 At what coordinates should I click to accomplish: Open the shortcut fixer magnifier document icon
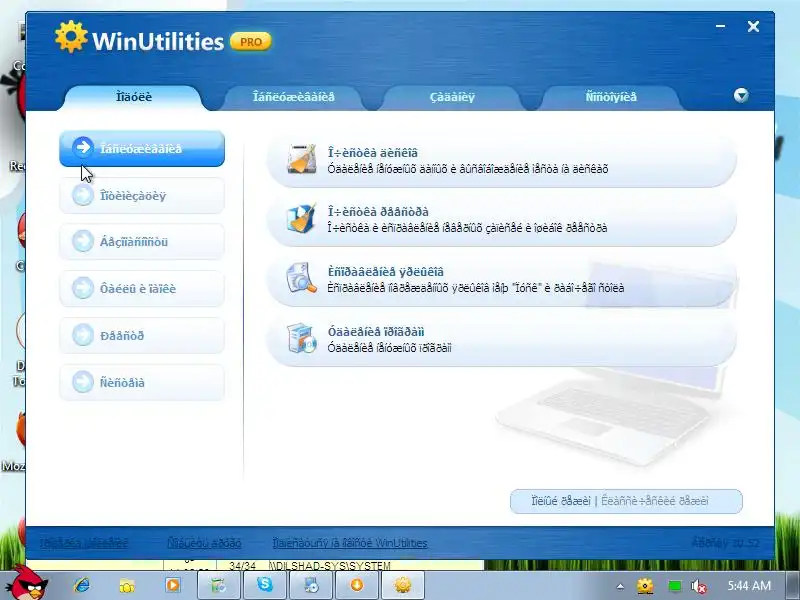[301, 278]
